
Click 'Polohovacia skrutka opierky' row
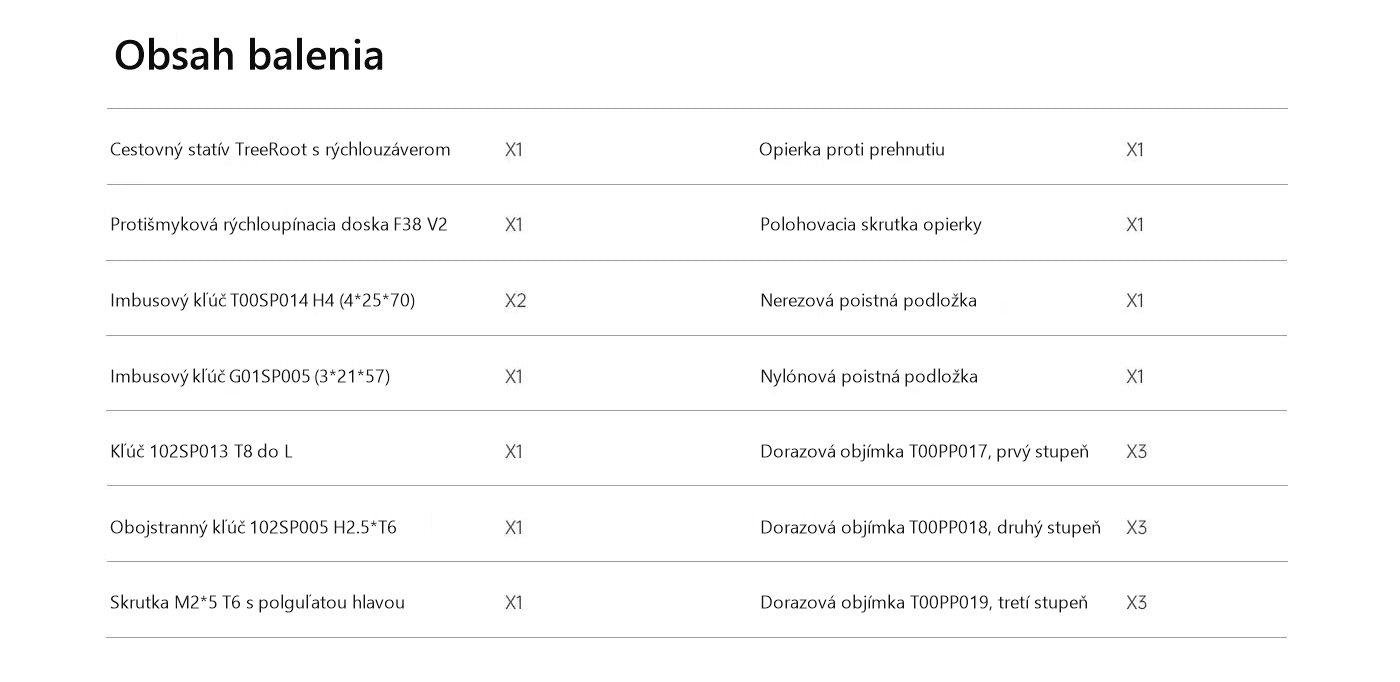coord(871,225)
